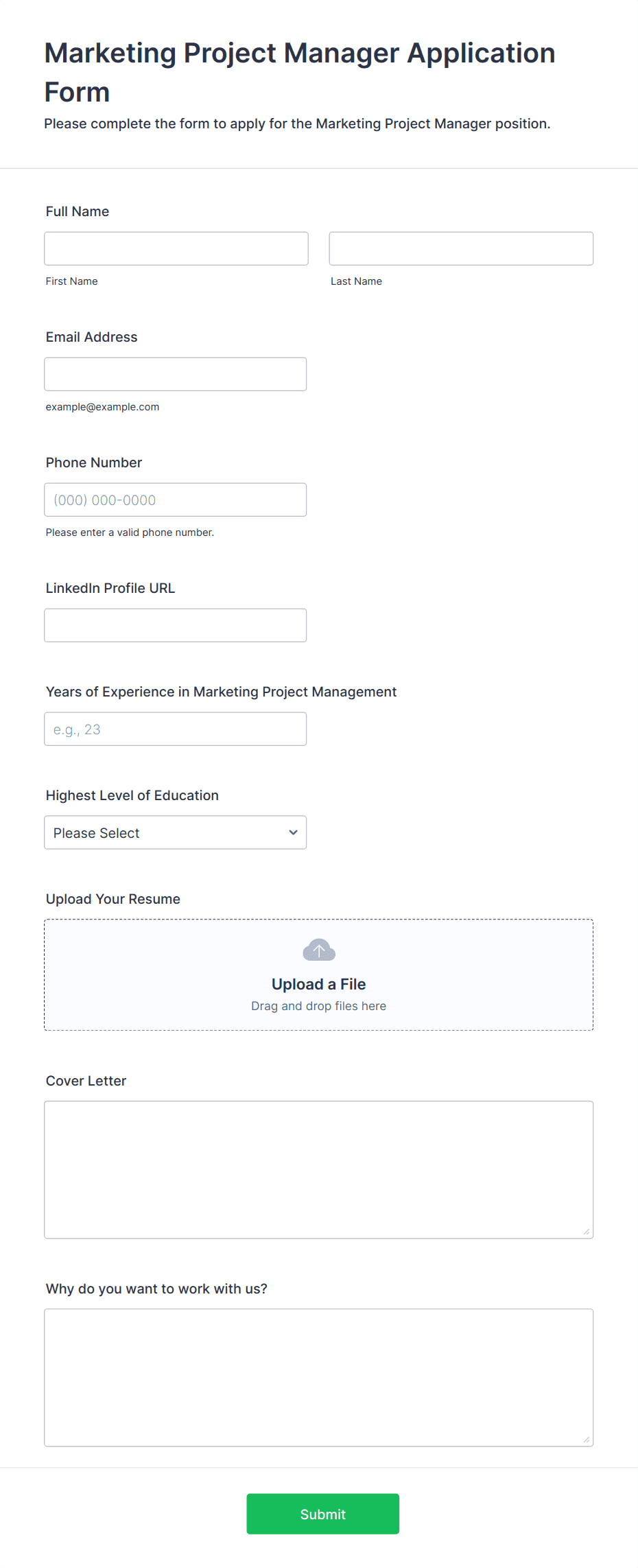
Task: Click the Drag and drop files here area
Action: coord(319,1006)
